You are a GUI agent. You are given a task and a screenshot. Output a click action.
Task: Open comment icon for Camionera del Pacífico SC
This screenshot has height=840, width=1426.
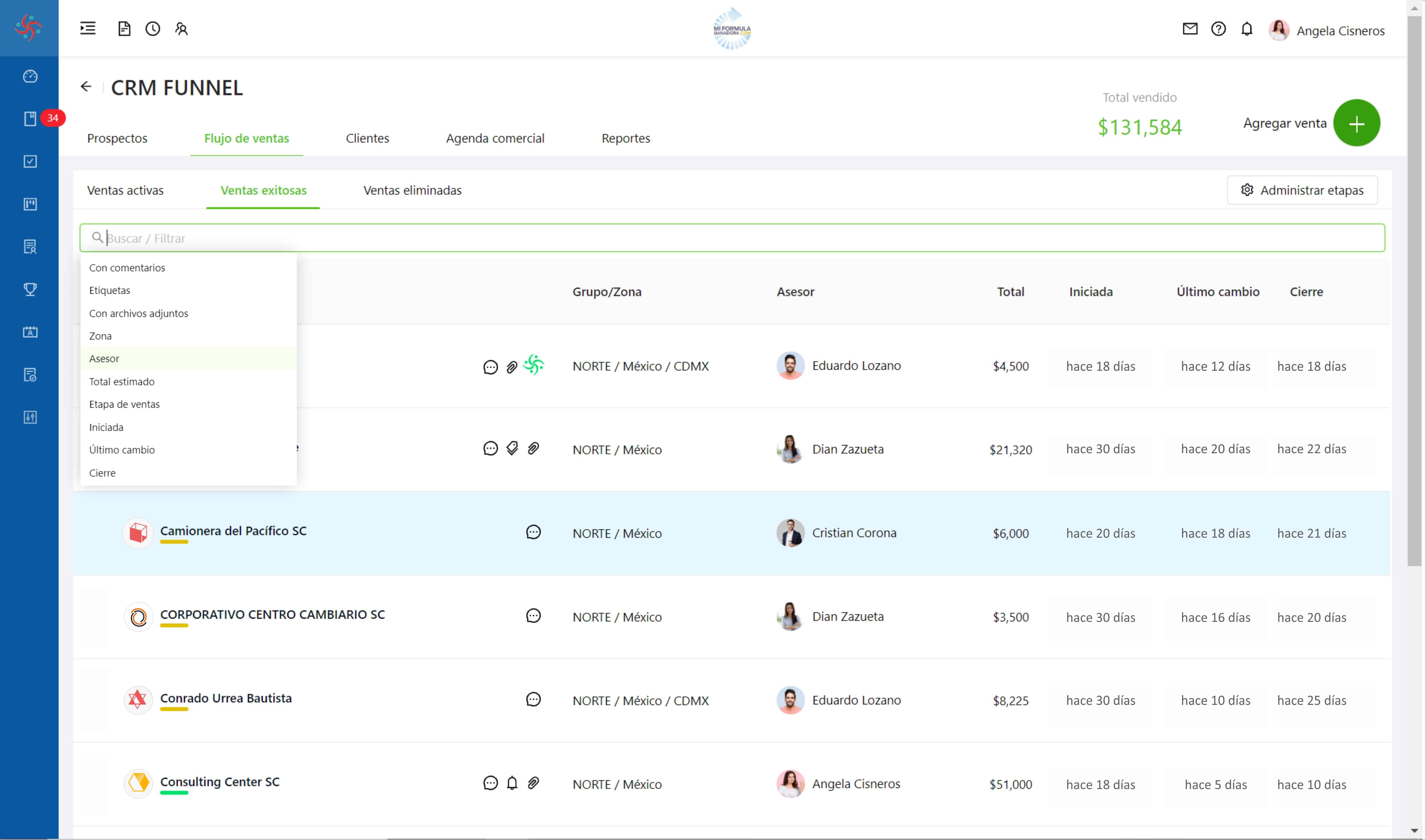point(533,532)
